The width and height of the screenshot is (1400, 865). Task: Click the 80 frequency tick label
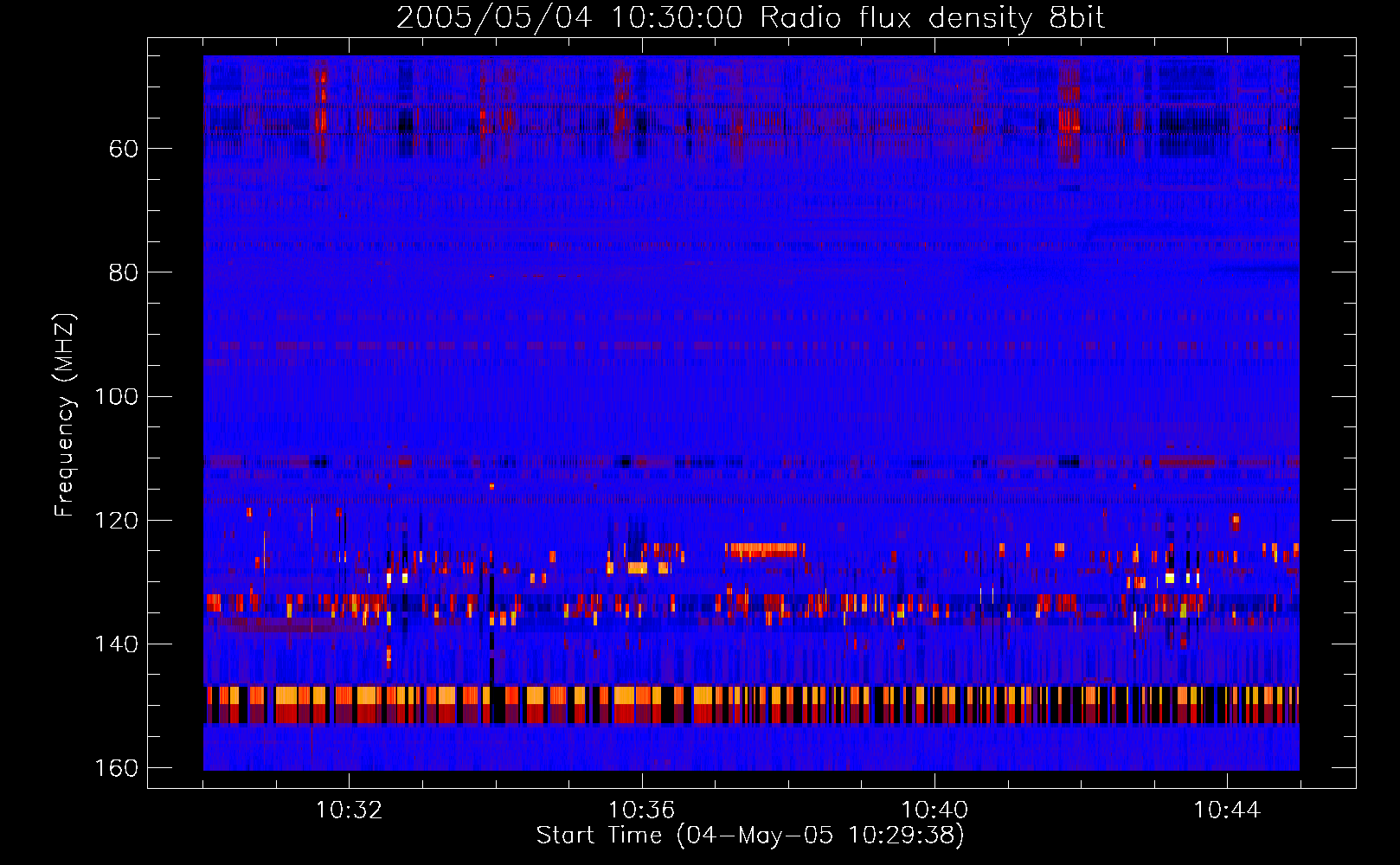click(124, 272)
